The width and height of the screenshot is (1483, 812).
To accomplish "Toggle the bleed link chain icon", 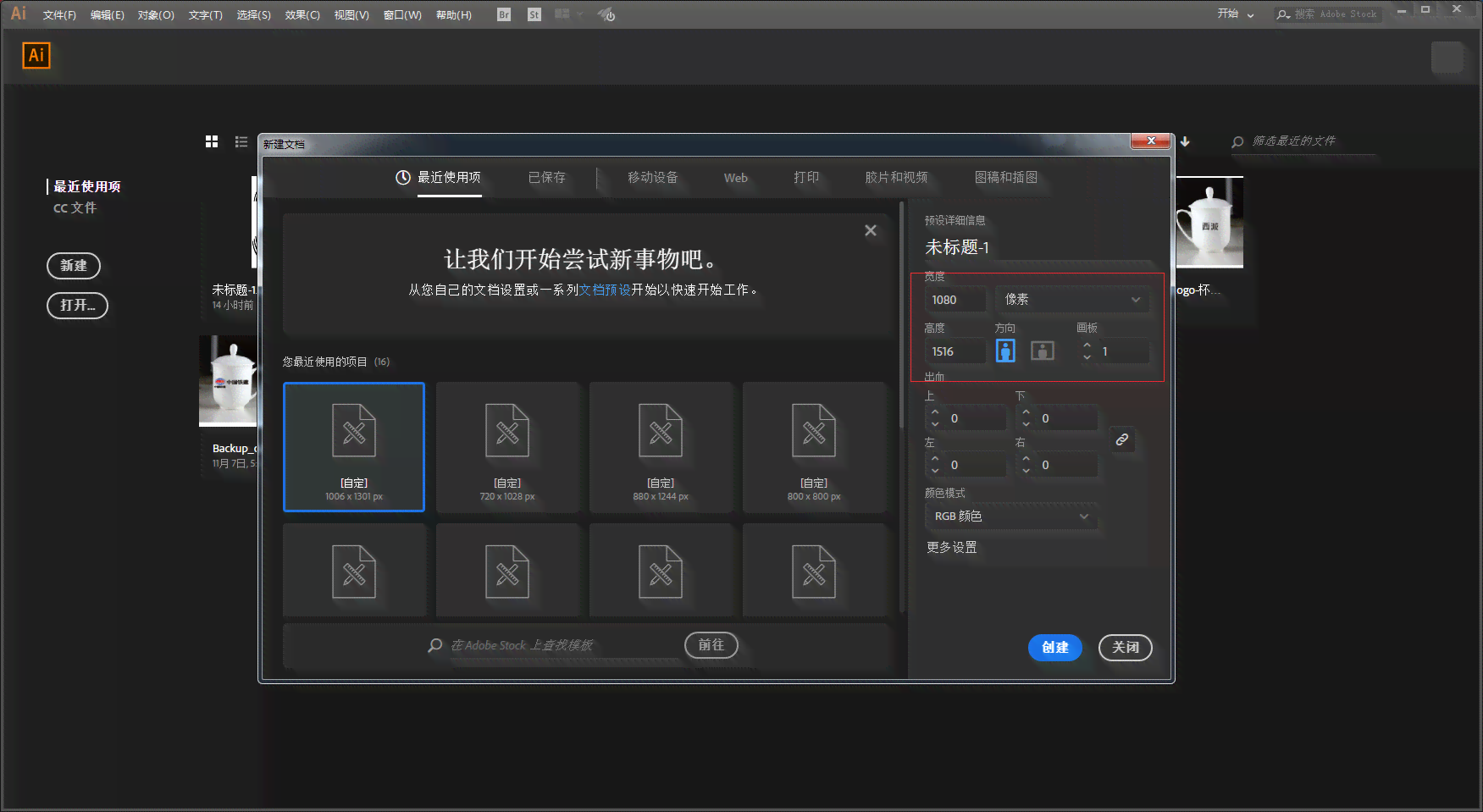I will (x=1122, y=439).
